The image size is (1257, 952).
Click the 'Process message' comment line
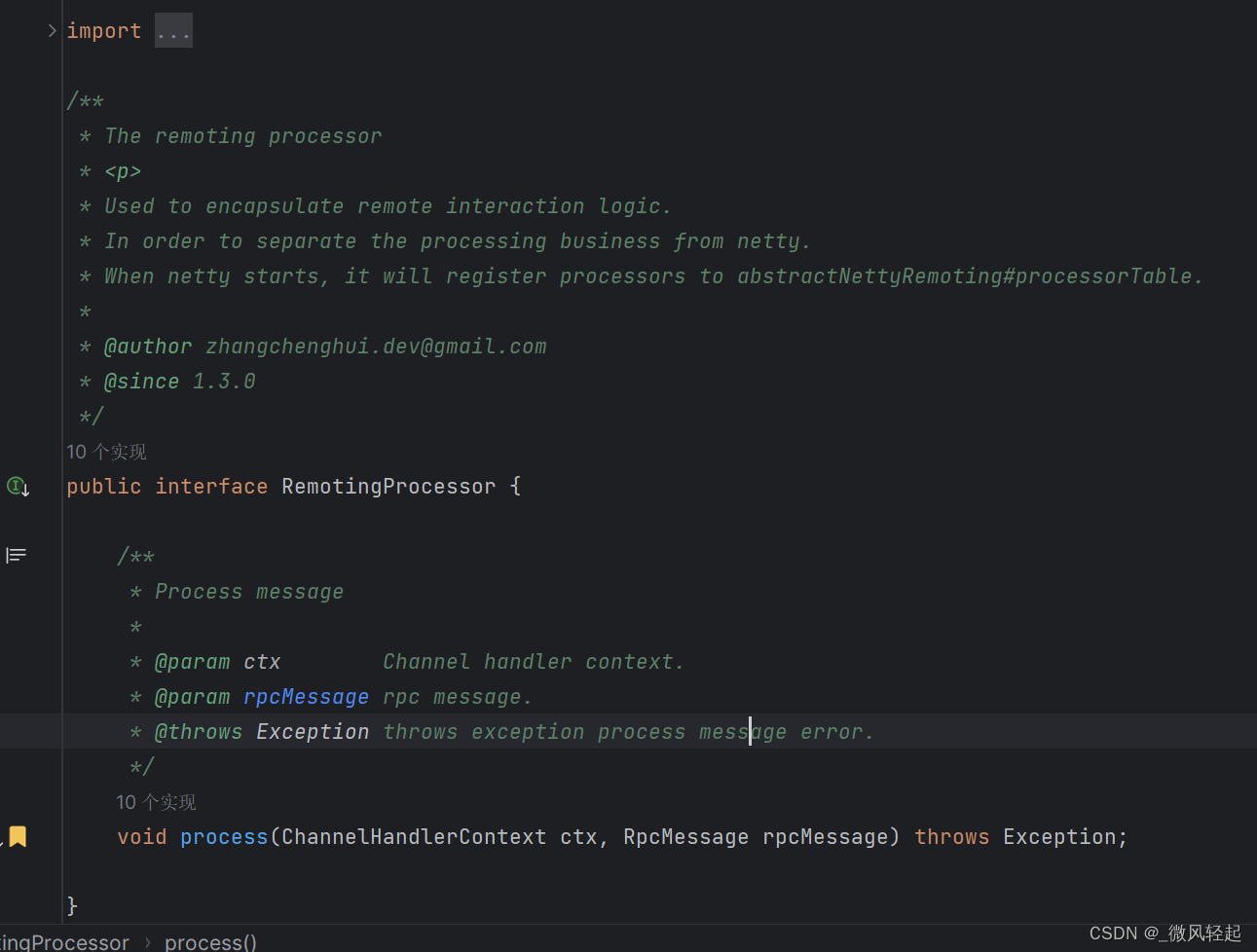click(x=249, y=592)
